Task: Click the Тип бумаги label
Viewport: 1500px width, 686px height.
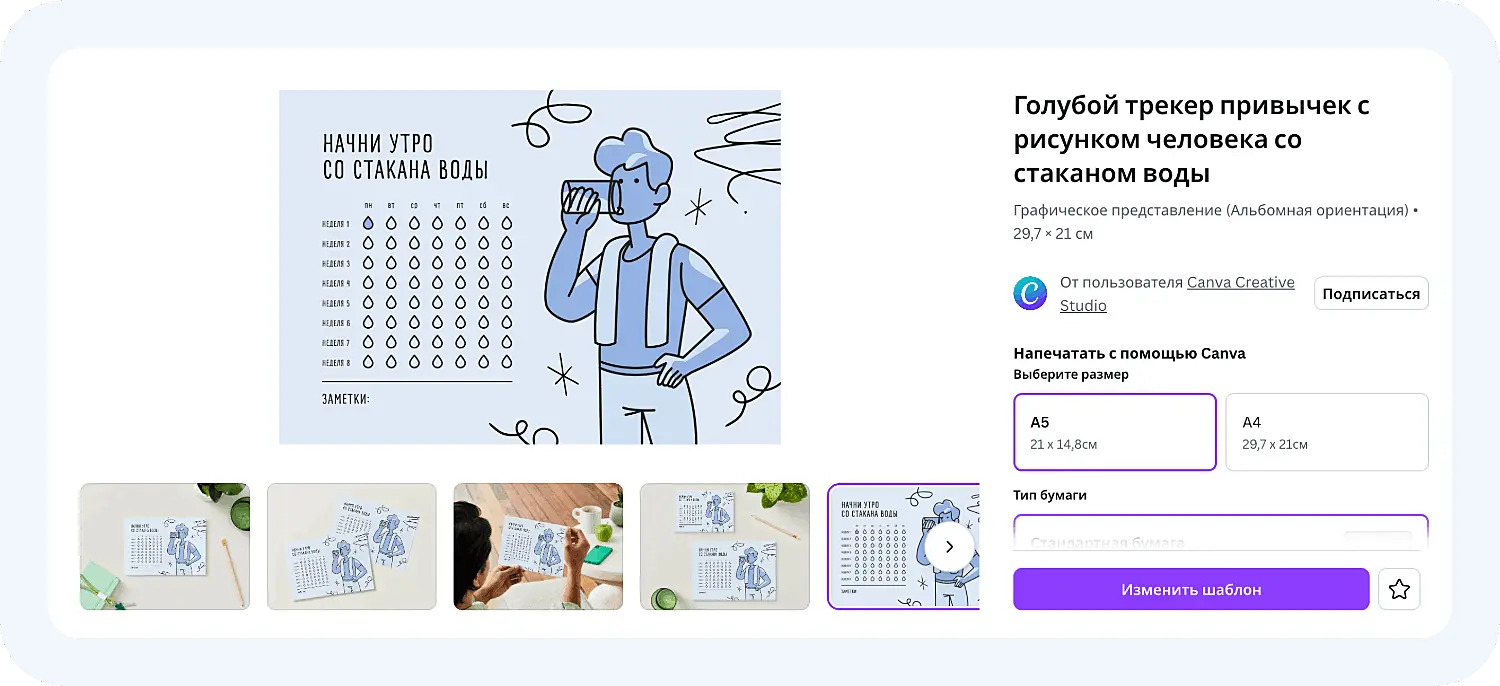Action: [1050, 495]
